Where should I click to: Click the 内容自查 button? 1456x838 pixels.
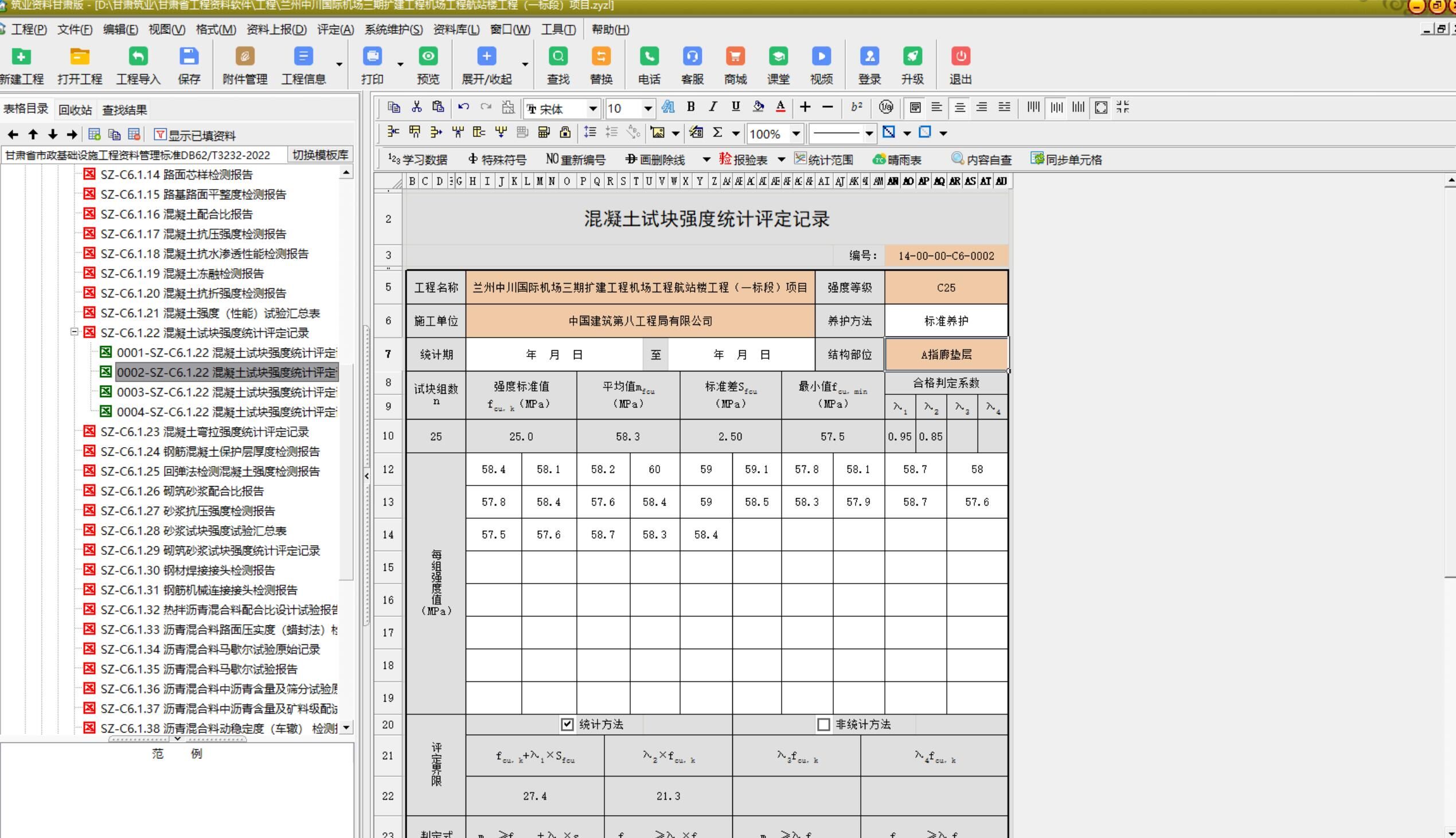(x=982, y=159)
